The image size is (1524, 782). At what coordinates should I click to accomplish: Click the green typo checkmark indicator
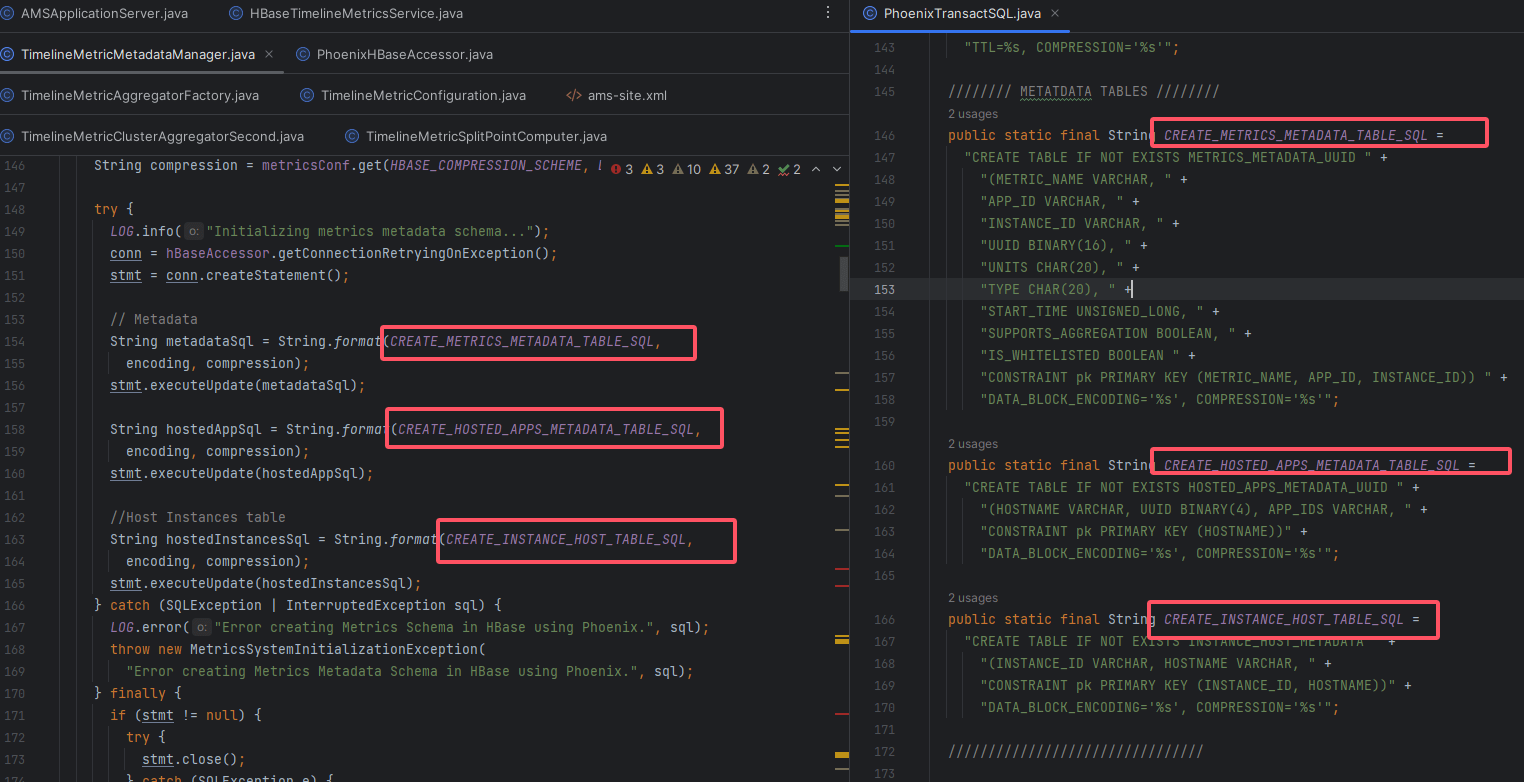coord(790,169)
